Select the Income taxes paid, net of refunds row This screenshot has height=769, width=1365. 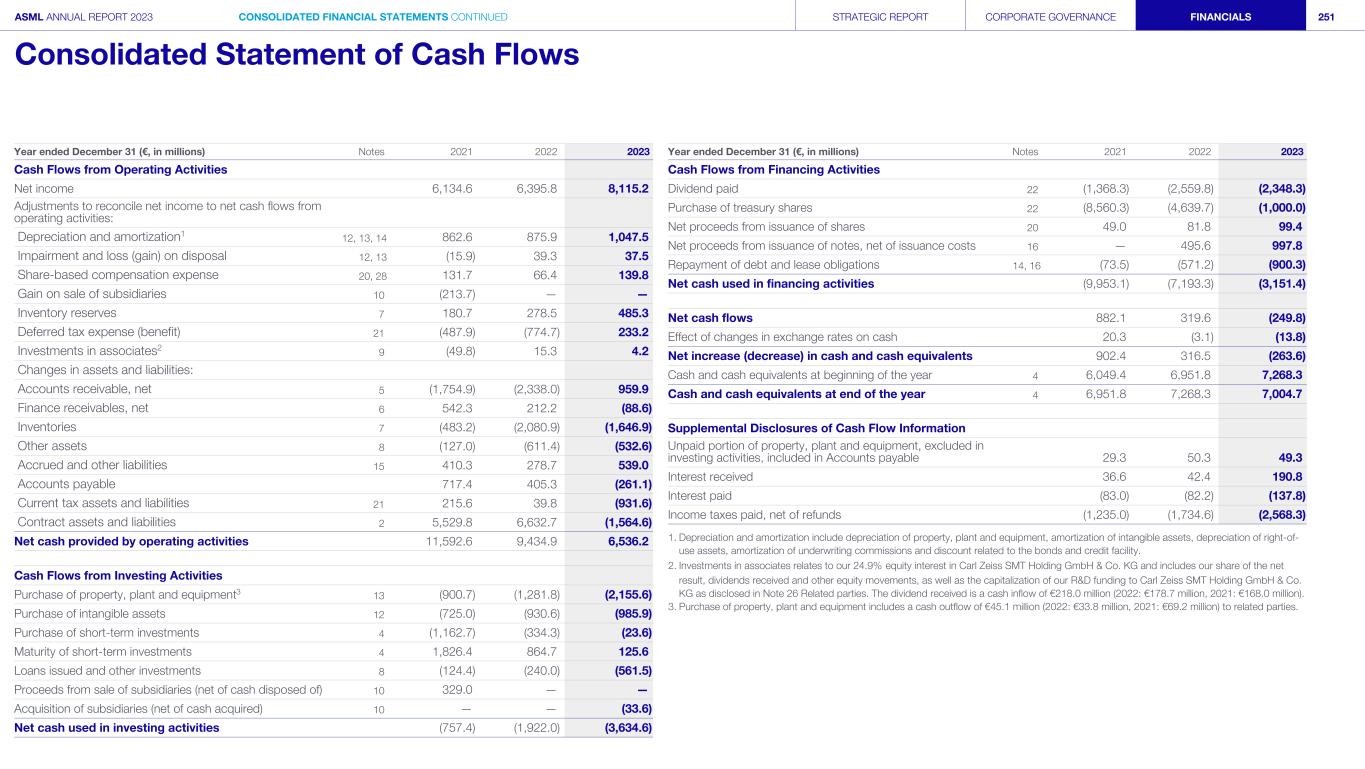(754, 515)
